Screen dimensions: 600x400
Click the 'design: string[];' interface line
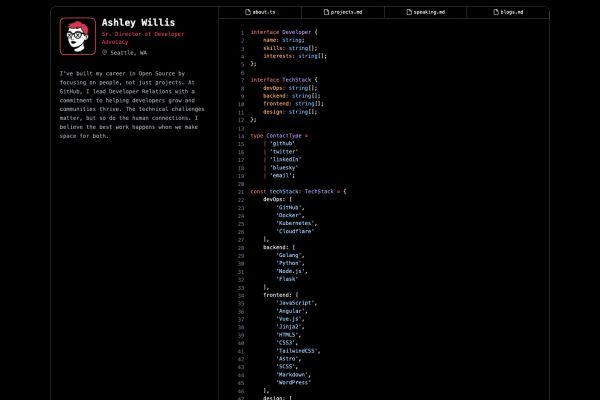click(x=290, y=112)
